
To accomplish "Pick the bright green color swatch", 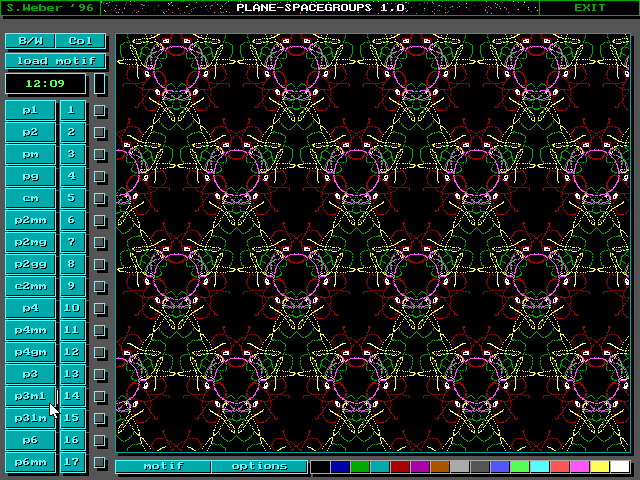I will tap(520, 467).
